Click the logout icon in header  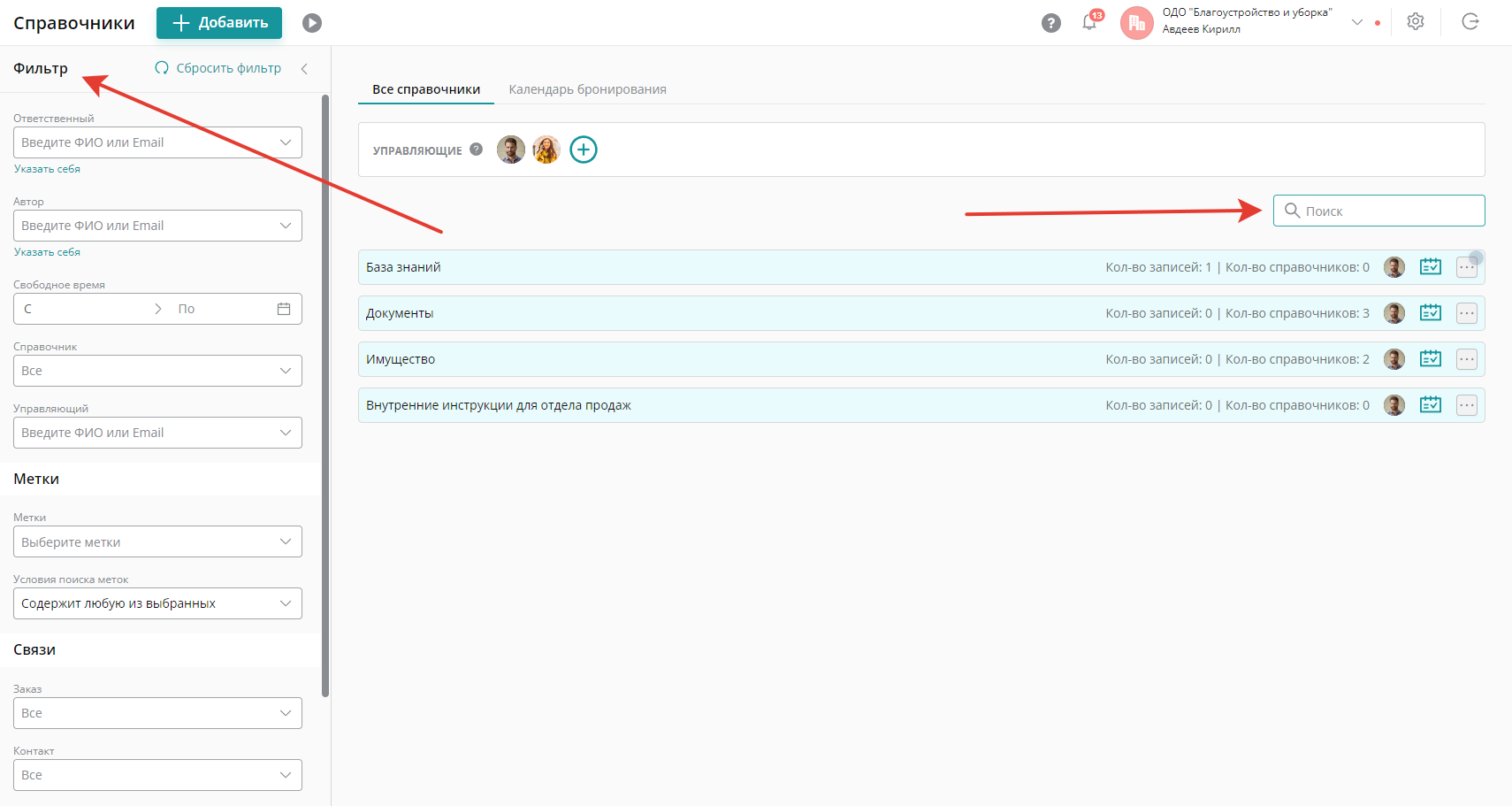[1470, 22]
